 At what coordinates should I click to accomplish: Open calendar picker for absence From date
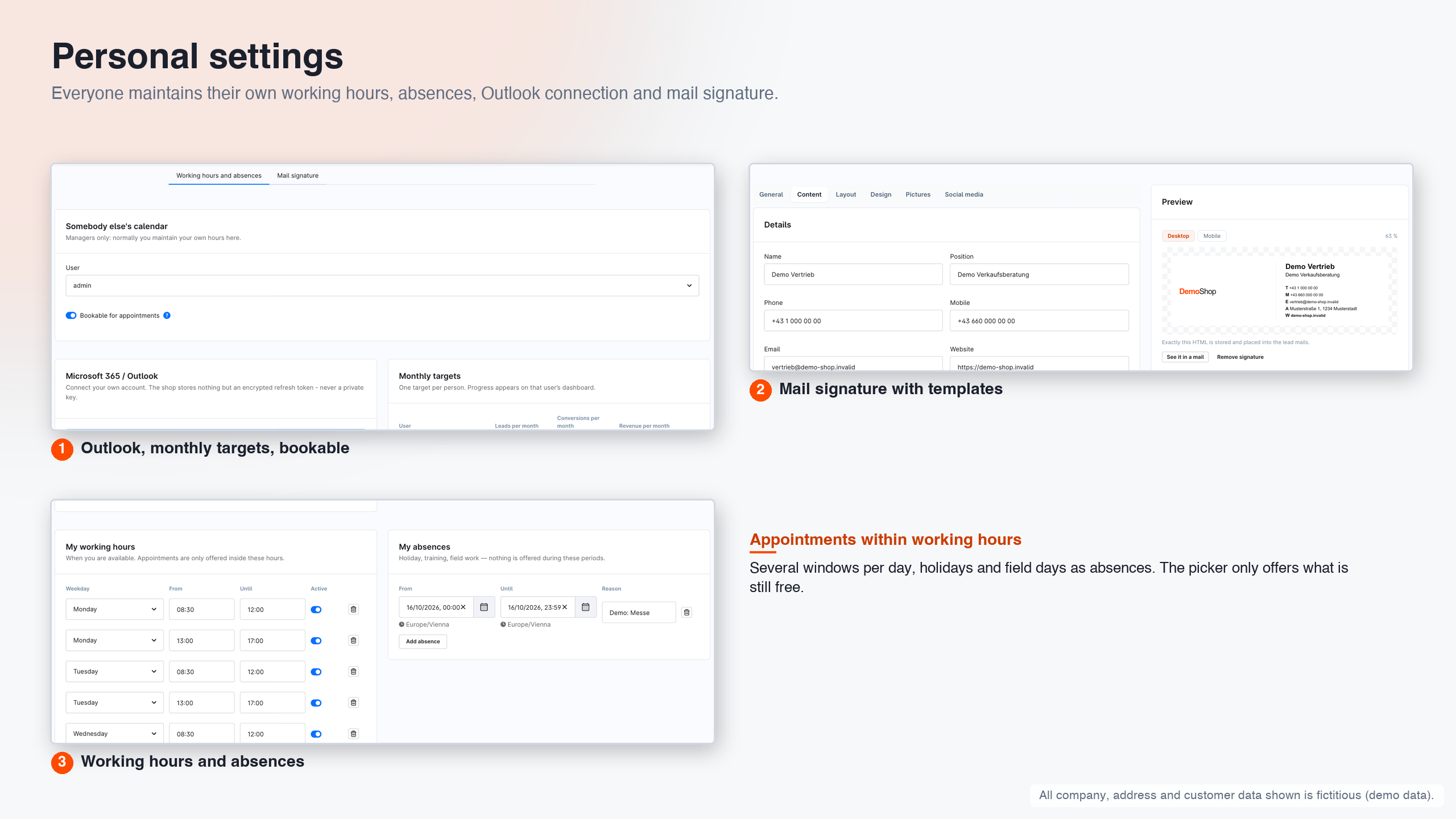pos(484,607)
